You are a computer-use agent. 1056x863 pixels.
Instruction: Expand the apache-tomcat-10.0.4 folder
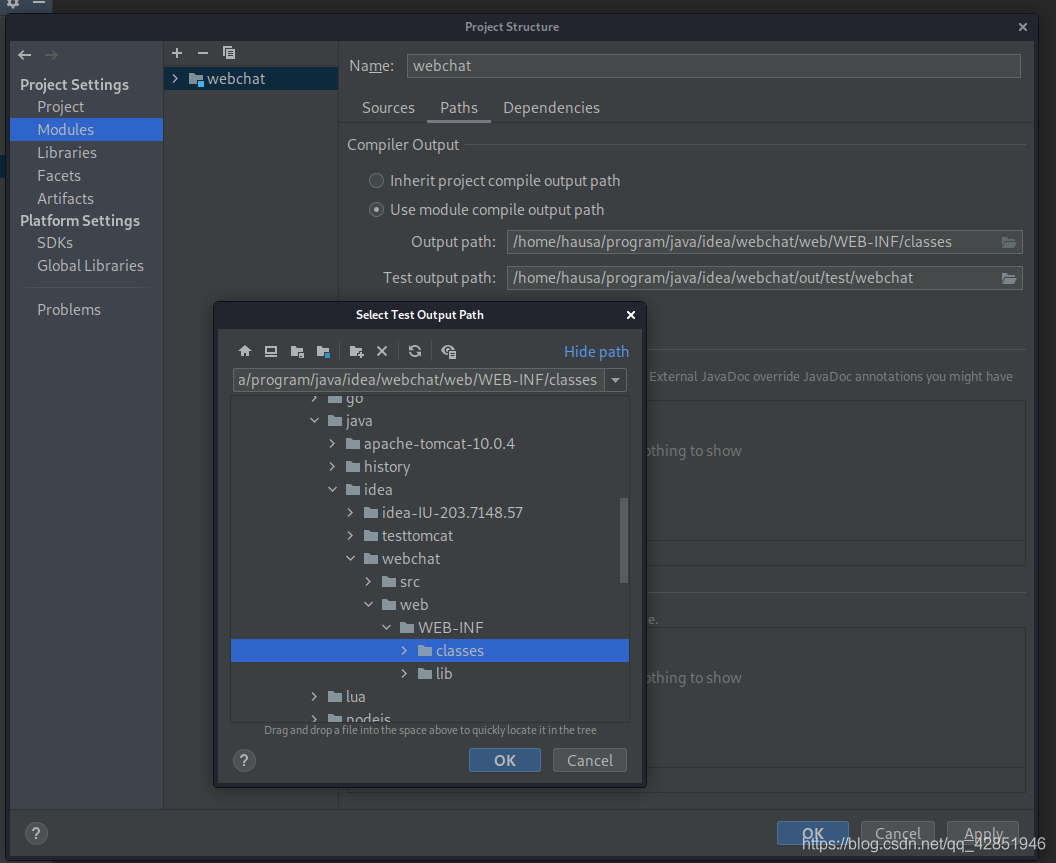point(333,444)
